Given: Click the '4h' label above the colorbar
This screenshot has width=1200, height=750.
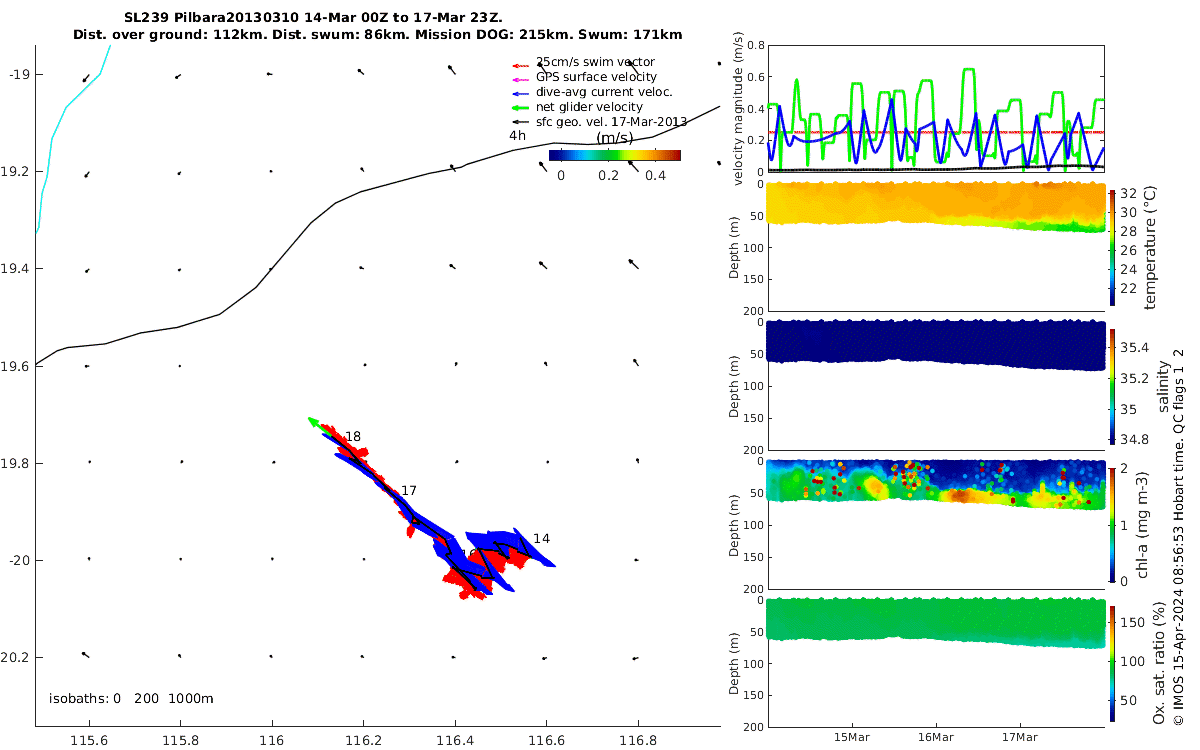Looking at the screenshot, I should coord(517,135).
